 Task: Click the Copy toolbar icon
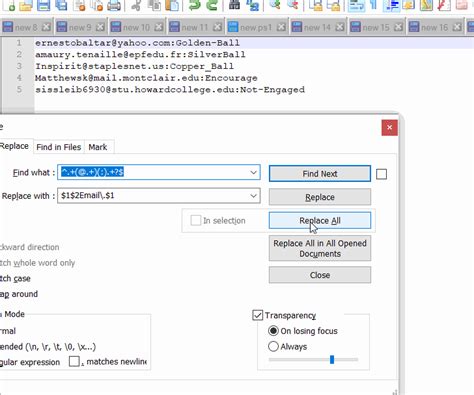(154, 5)
